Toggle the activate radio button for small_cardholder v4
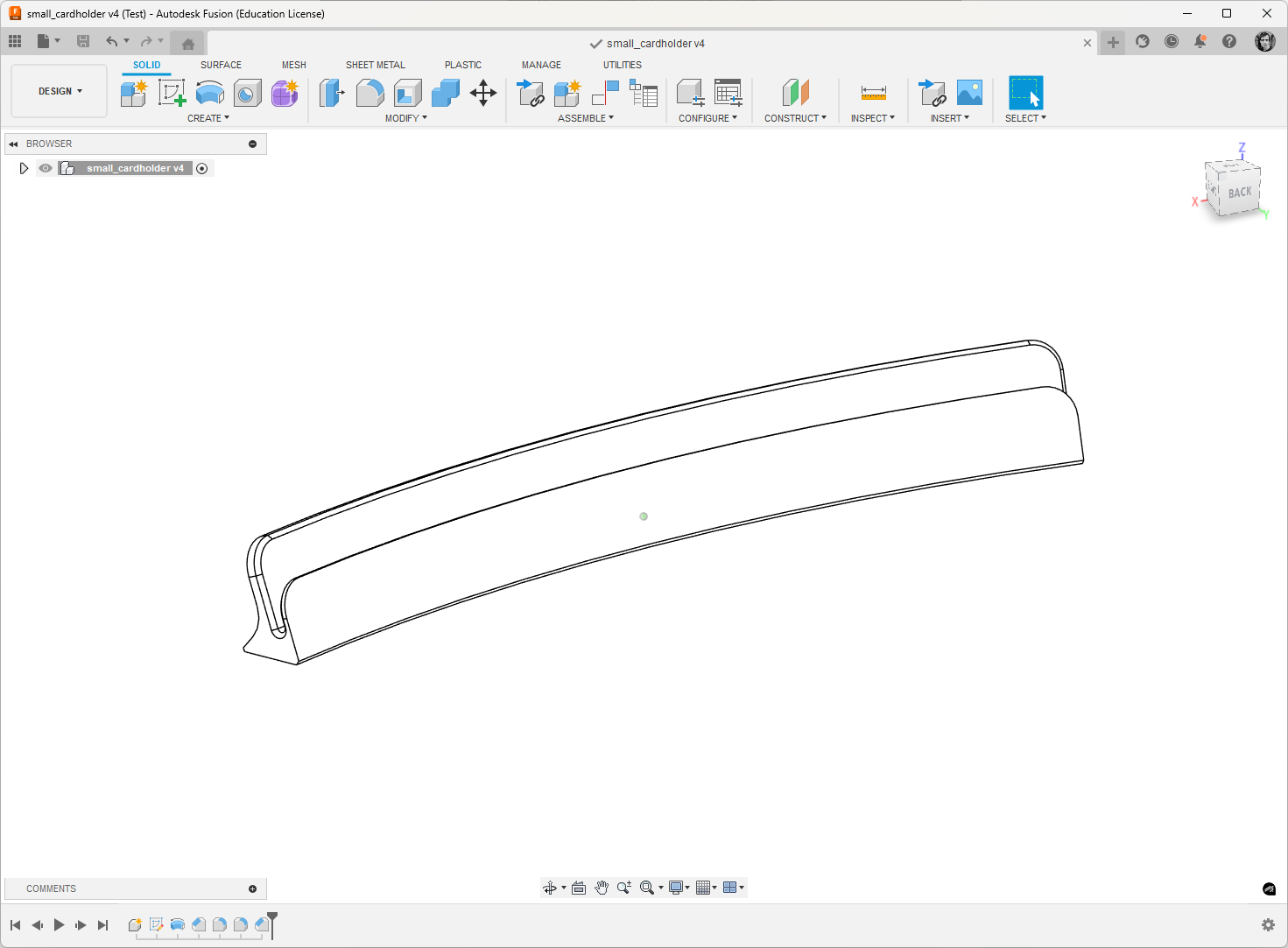The width and height of the screenshot is (1288, 948). pyautogui.click(x=202, y=168)
